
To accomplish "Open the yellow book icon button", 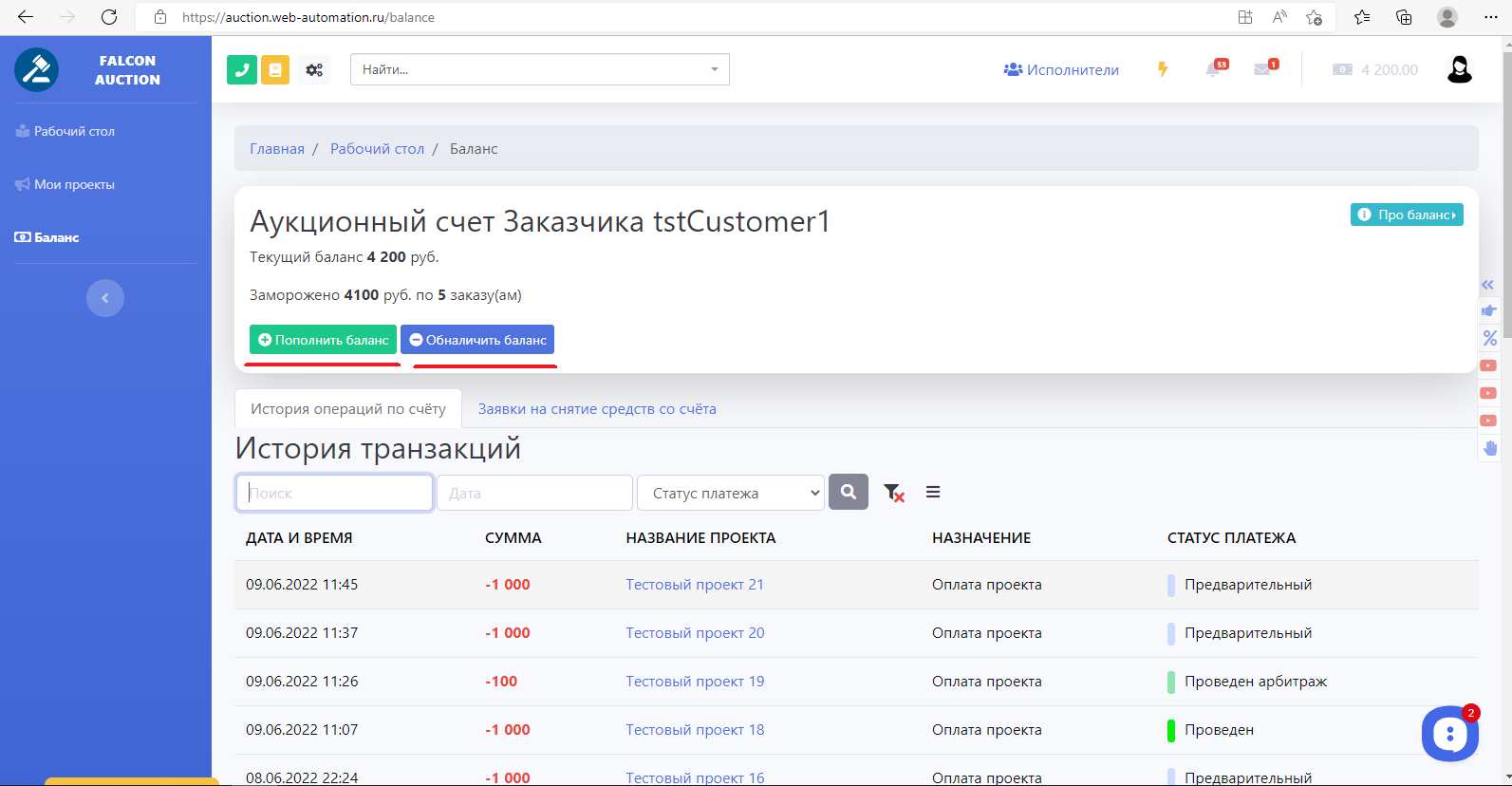I will pos(275,69).
